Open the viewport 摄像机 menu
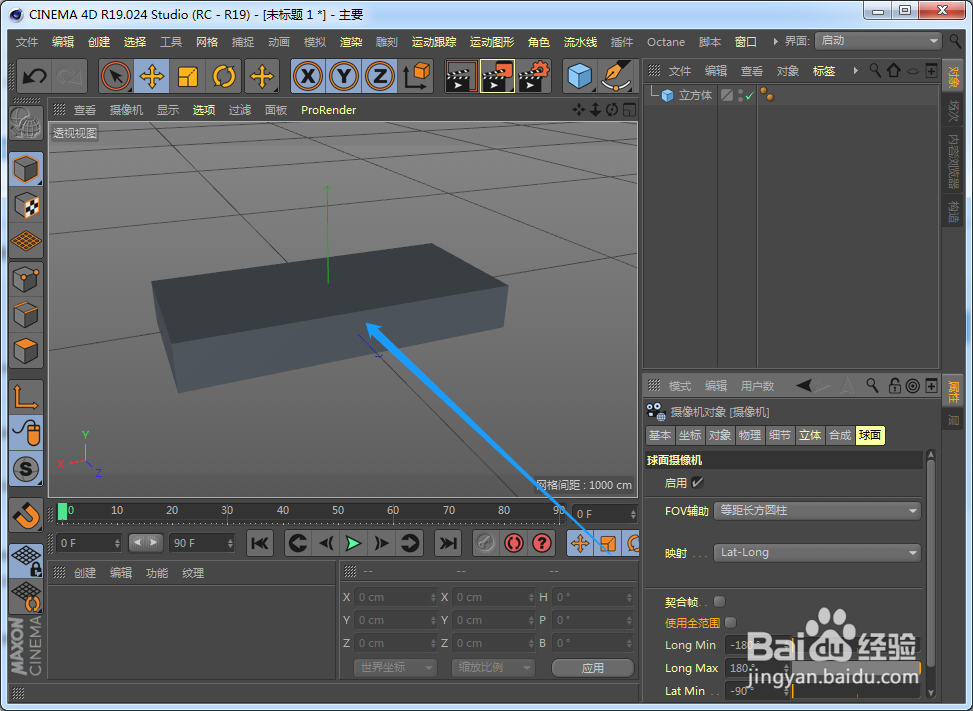The image size is (973, 711). point(126,110)
